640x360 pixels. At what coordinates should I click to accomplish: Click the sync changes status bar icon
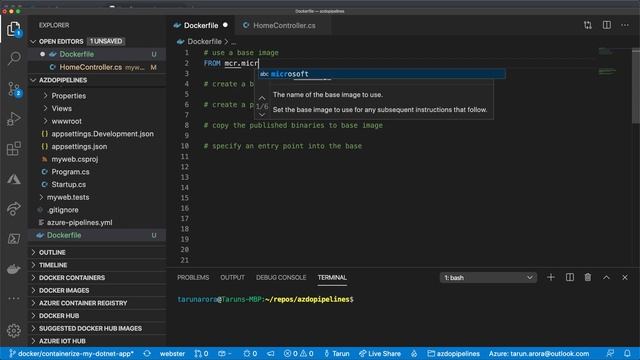[147, 353]
